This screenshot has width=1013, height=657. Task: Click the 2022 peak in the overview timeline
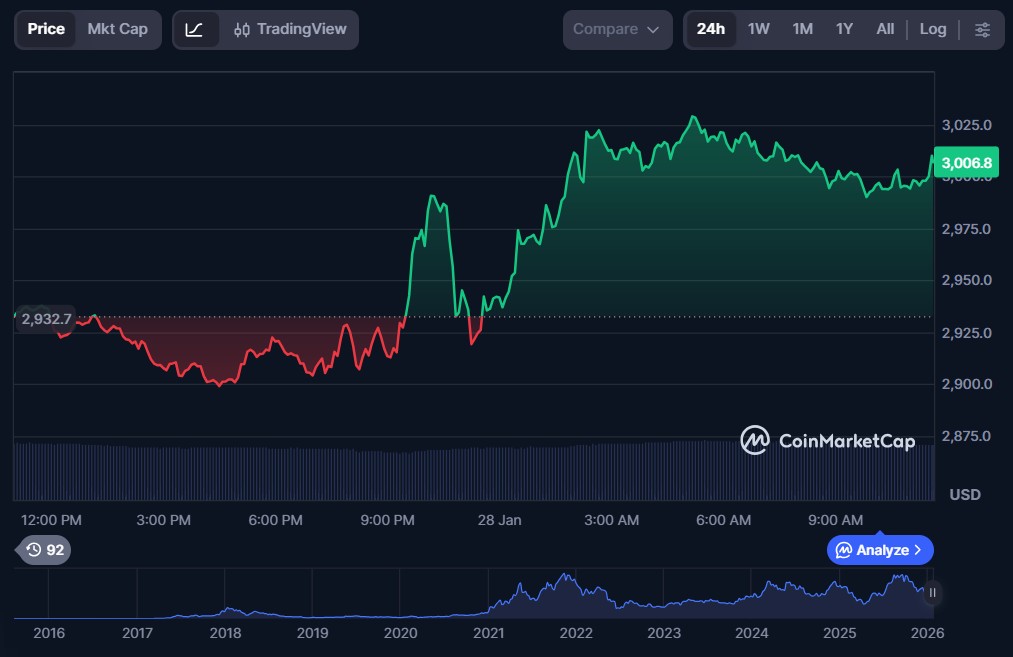click(x=567, y=578)
